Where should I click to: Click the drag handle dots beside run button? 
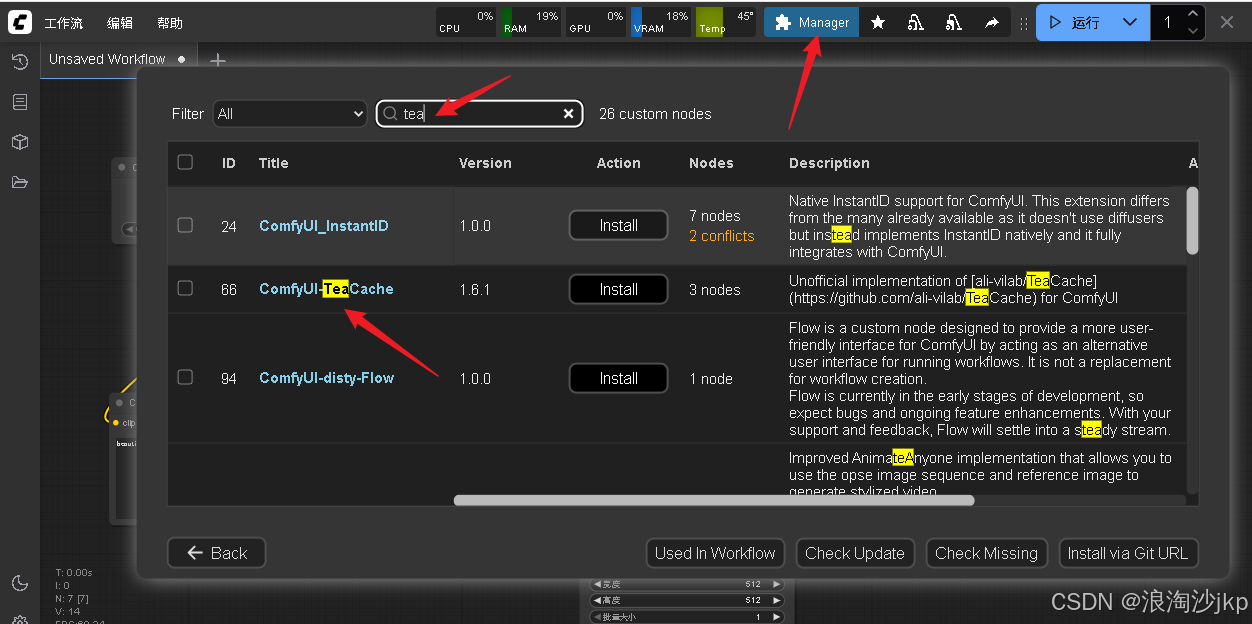[x=1022, y=22]
